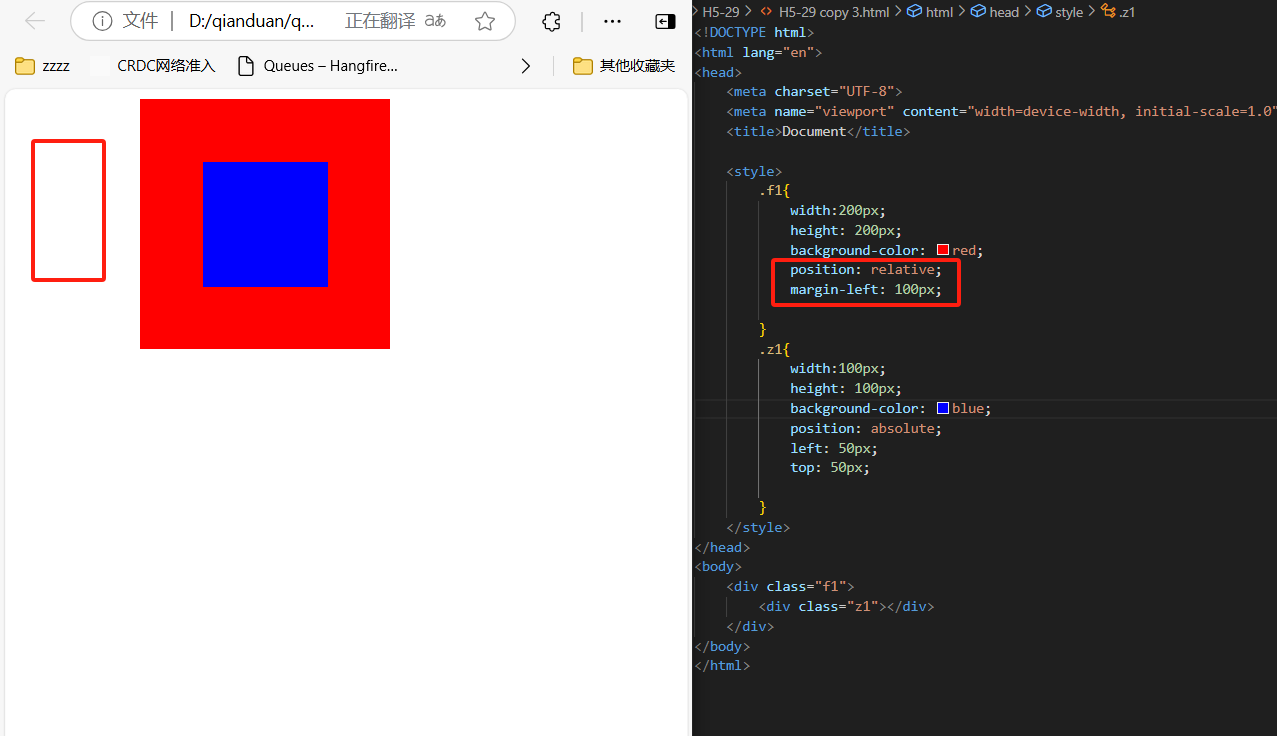This screenshot has height=736, width=1277.
Task: Open the Queues – Hangfire bookmark
Action: point(317,66)
